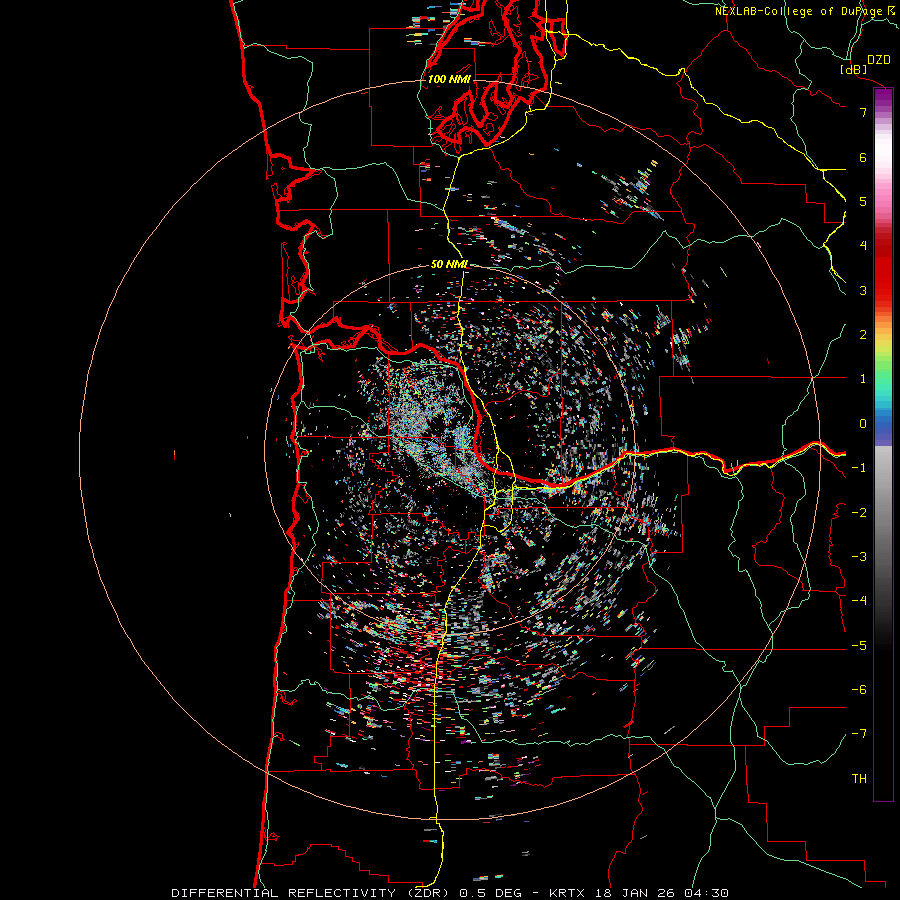Click the 5 value on color scale
900x900 pixels.
coord(863,201)
